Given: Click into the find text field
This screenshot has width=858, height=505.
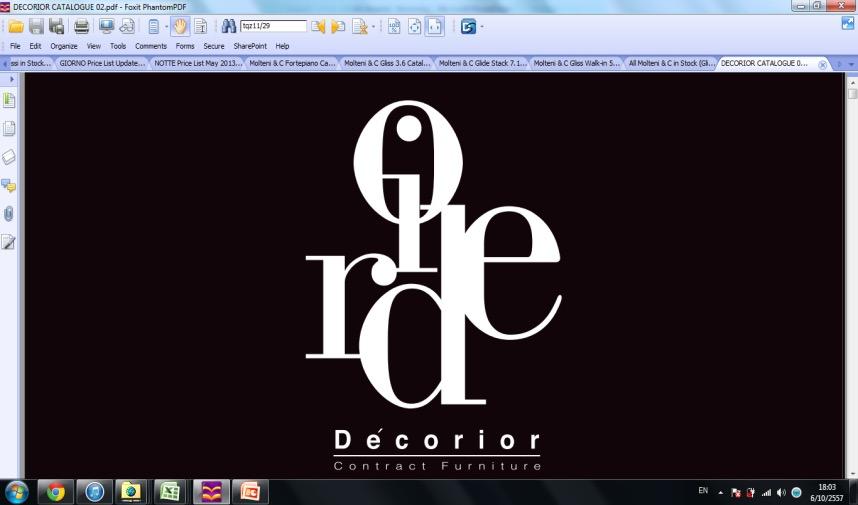Looking at the screenshot, I should tap(274, 26).
